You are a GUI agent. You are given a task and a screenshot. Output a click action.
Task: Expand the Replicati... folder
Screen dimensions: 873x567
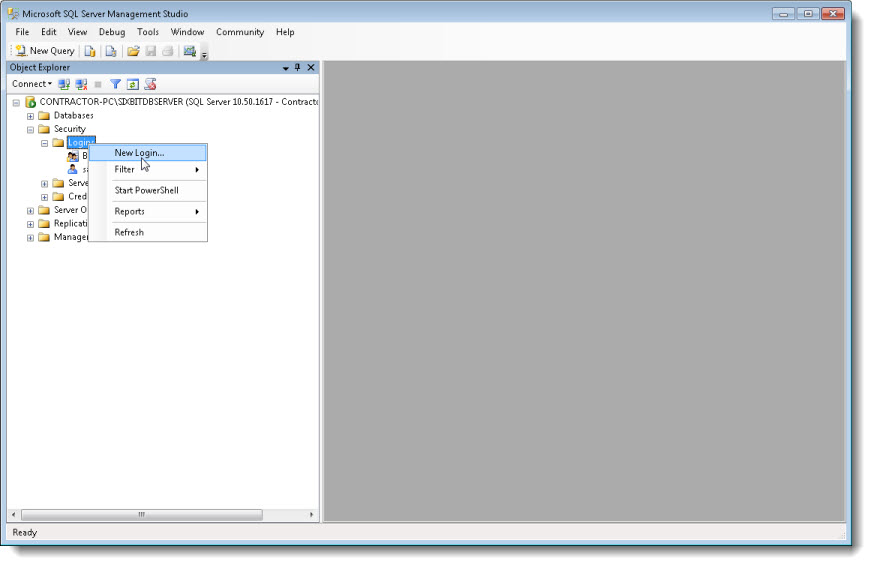click(31, 224)
